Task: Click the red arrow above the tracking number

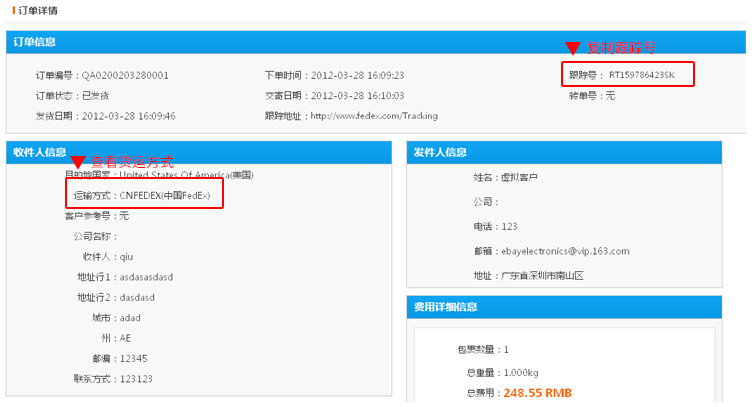Action: [572, 48]
